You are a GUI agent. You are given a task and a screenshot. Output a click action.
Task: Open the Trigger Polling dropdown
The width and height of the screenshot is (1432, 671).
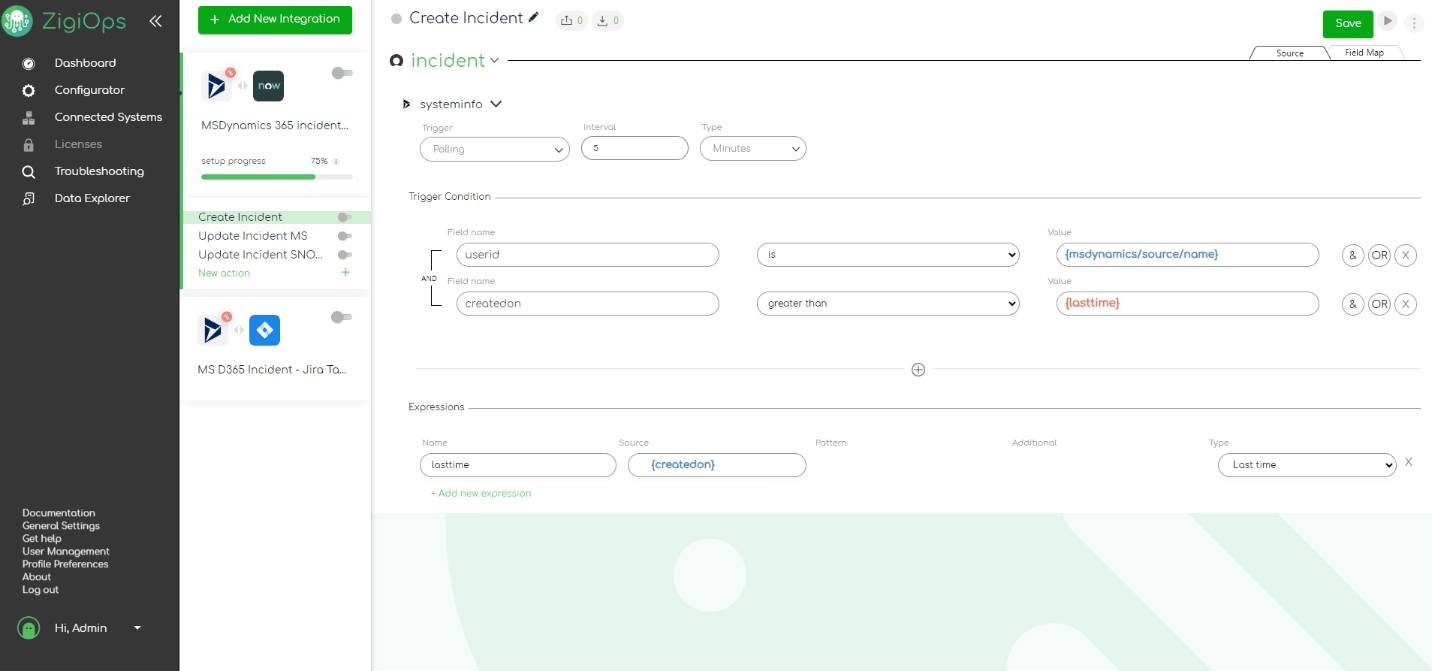[495, 149]
